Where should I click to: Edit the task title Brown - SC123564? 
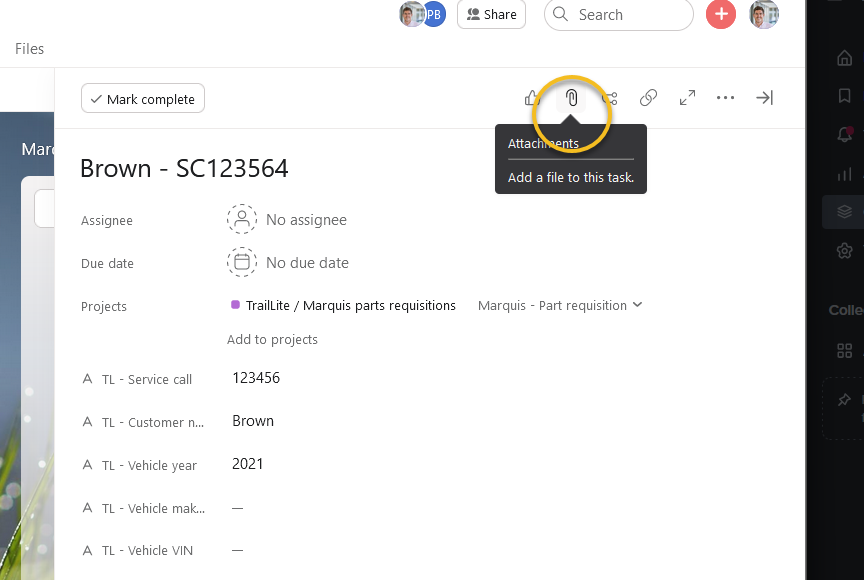pyautogui.click(x=184, y=168)
